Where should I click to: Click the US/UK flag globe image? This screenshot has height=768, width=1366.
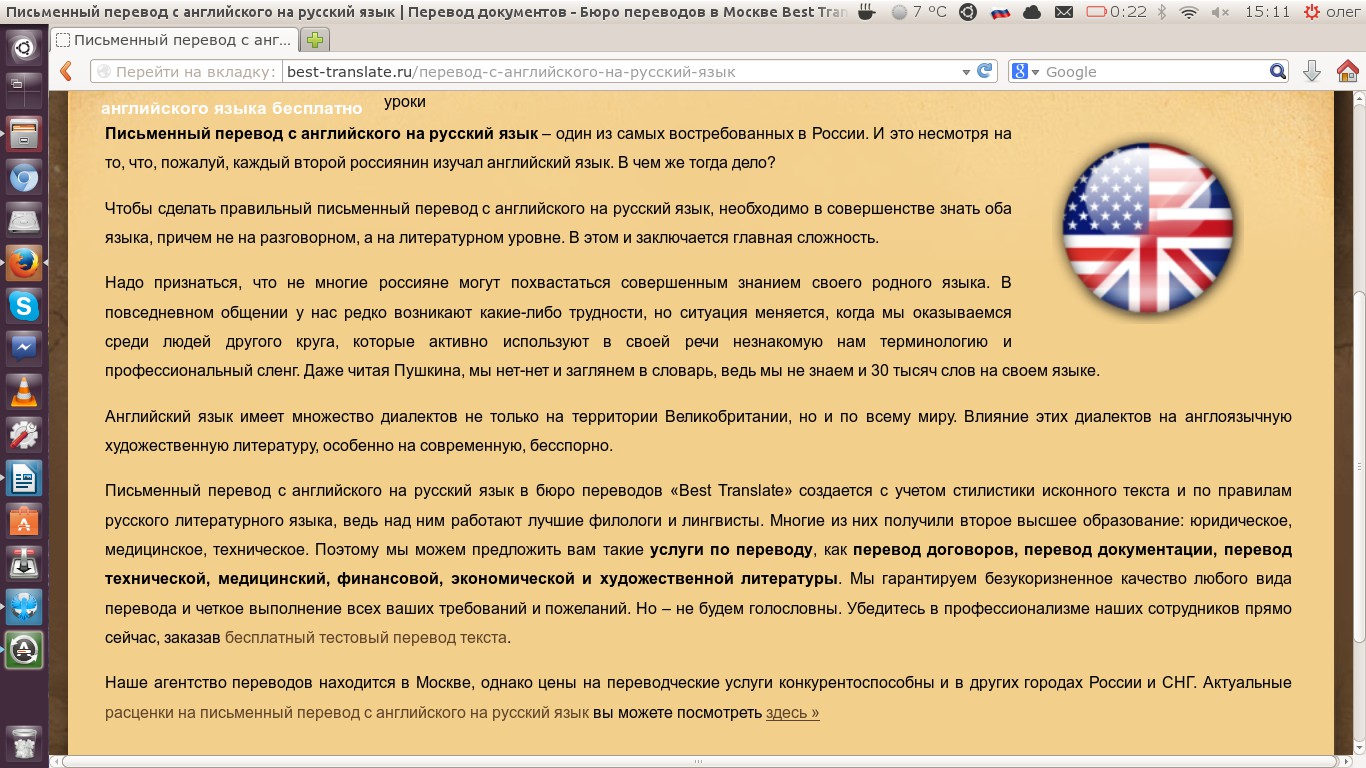point(1147,229)
